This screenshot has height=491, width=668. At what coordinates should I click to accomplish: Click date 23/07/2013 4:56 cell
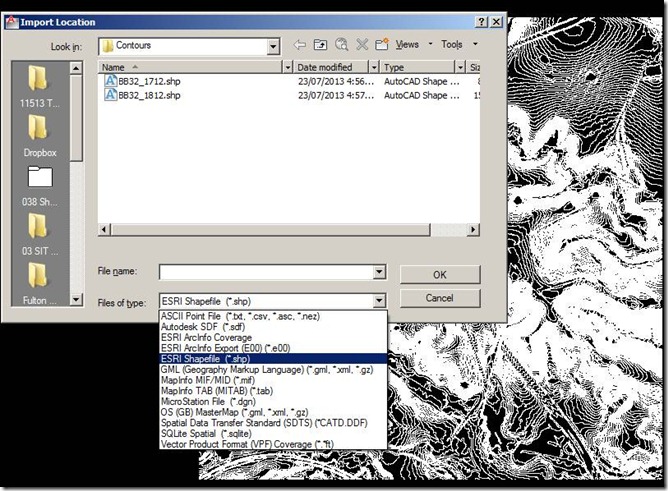click(336, 81)
